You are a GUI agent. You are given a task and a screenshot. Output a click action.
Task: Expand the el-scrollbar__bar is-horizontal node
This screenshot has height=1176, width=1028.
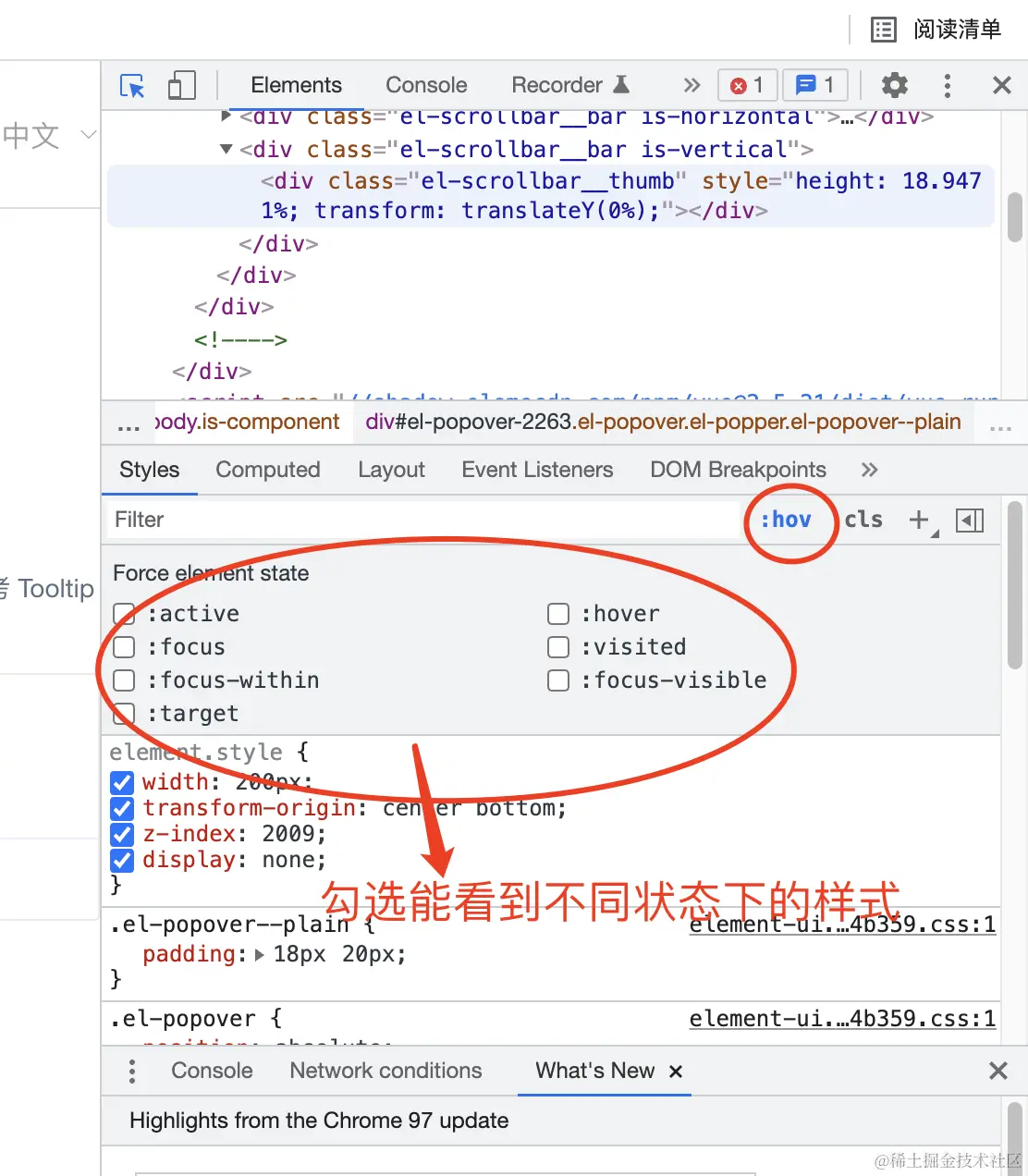pos(226,116)
